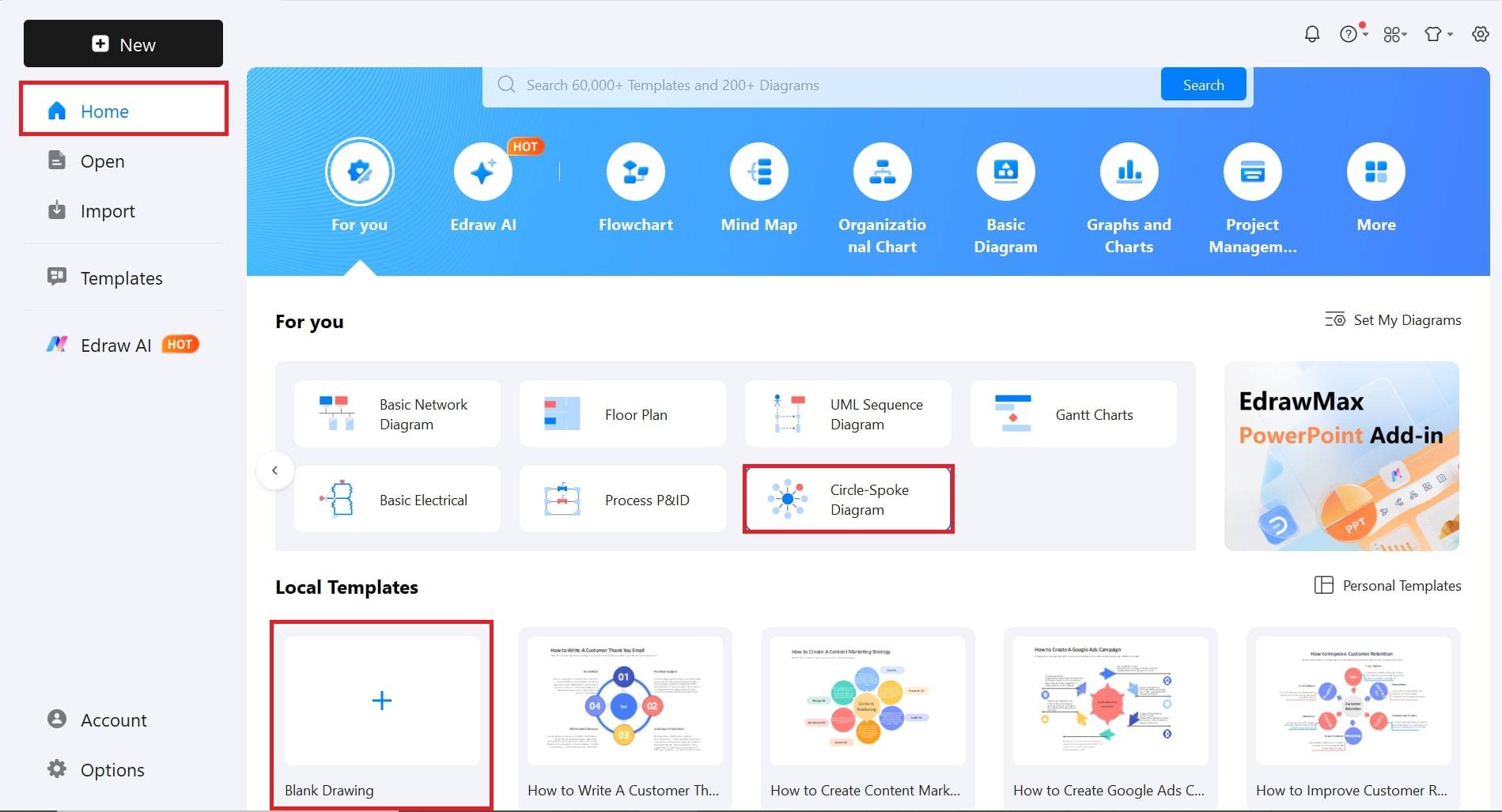
Task: Open EdrawMax PowerPoint Add-in banner
Action: pos(1341,456)
